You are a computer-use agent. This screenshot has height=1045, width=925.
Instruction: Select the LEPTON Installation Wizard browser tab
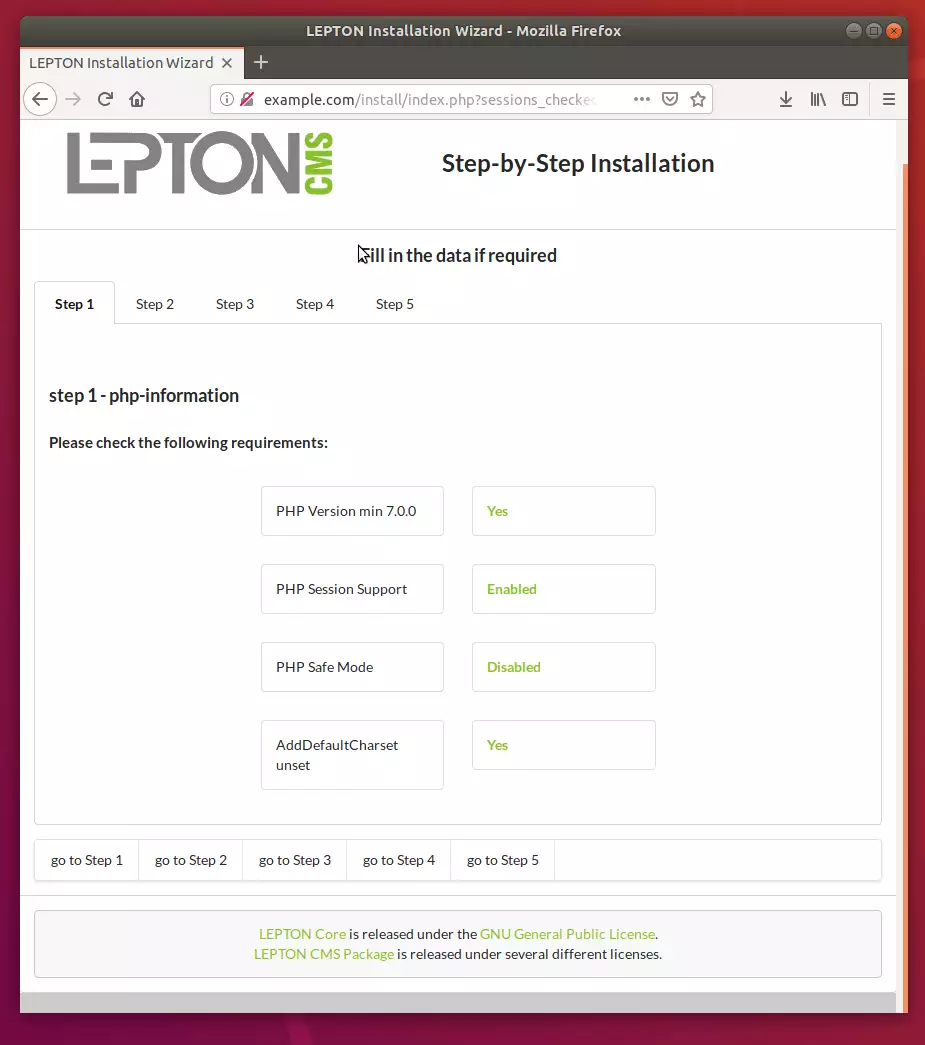[132, 63]
